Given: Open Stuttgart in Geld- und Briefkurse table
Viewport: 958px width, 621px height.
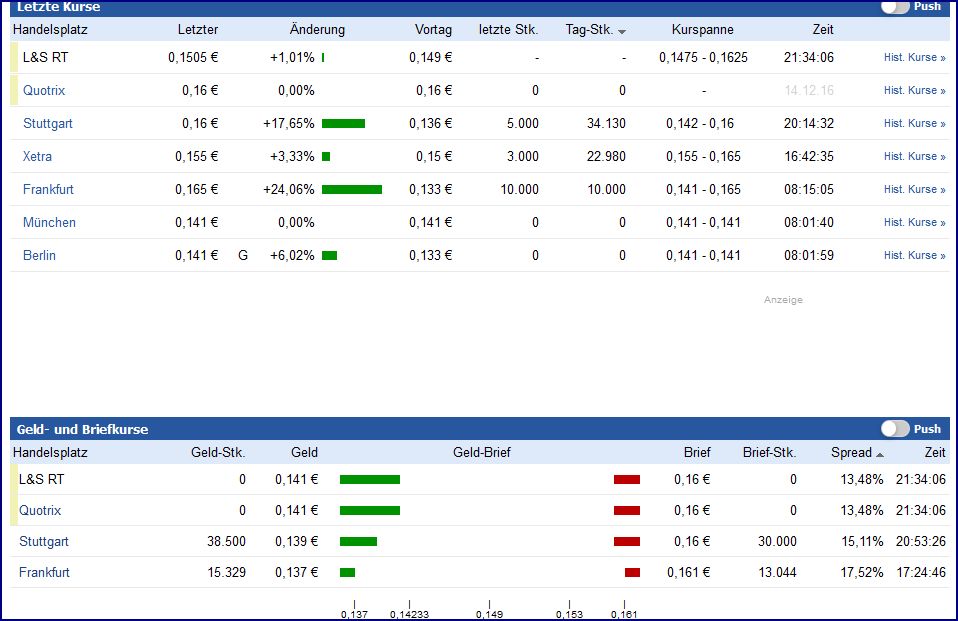Looking at the screenshot, I should pos(44,542).
